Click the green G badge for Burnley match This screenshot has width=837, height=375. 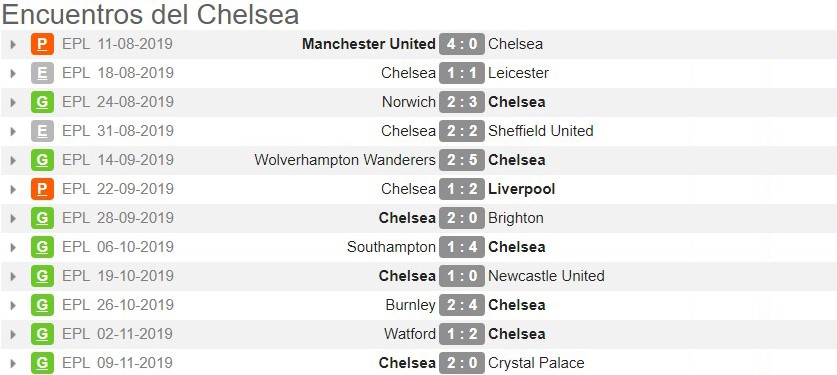coord(42,305)
